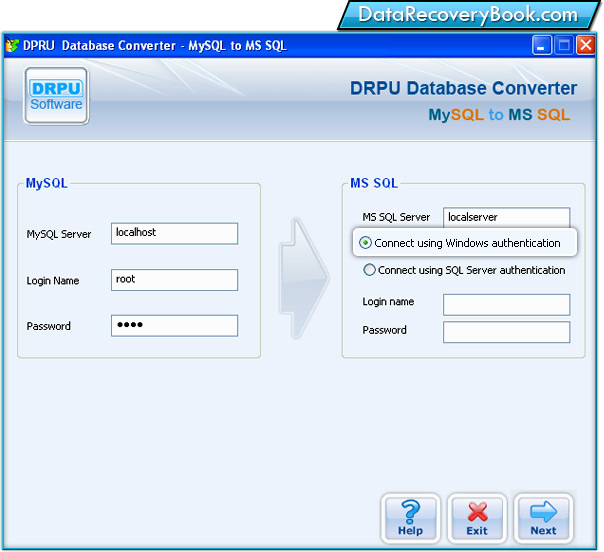Click the DataRecoveryBook.com banner
The image size is (604, 552).
click(x=468, y=15)
